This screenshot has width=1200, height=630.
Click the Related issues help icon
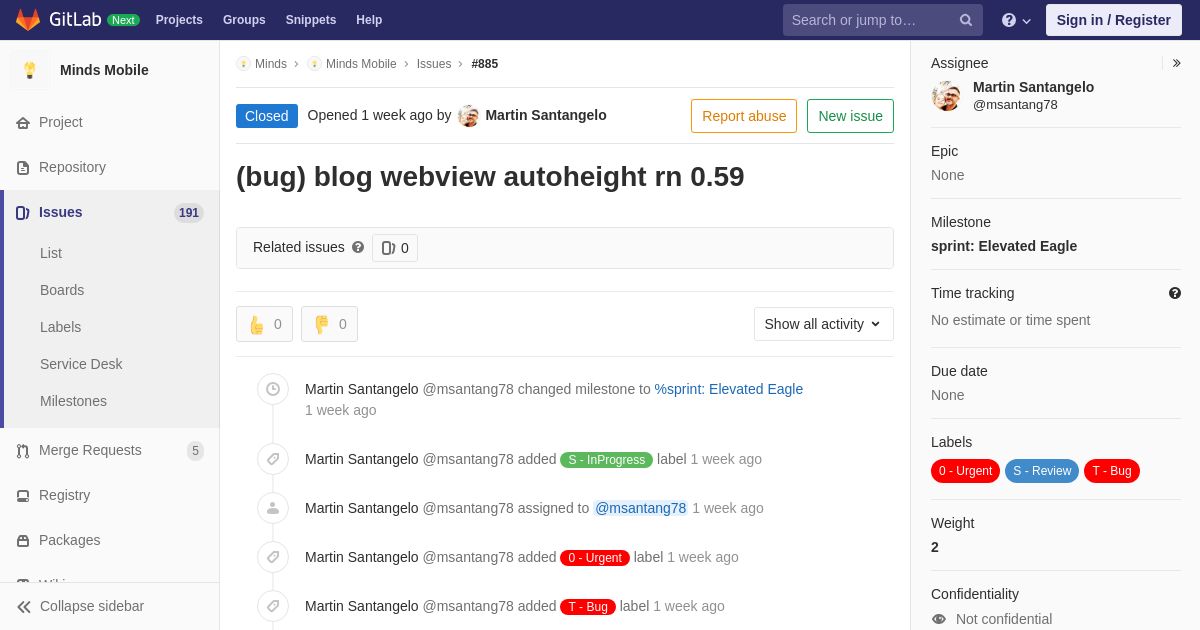coord(358,247)
